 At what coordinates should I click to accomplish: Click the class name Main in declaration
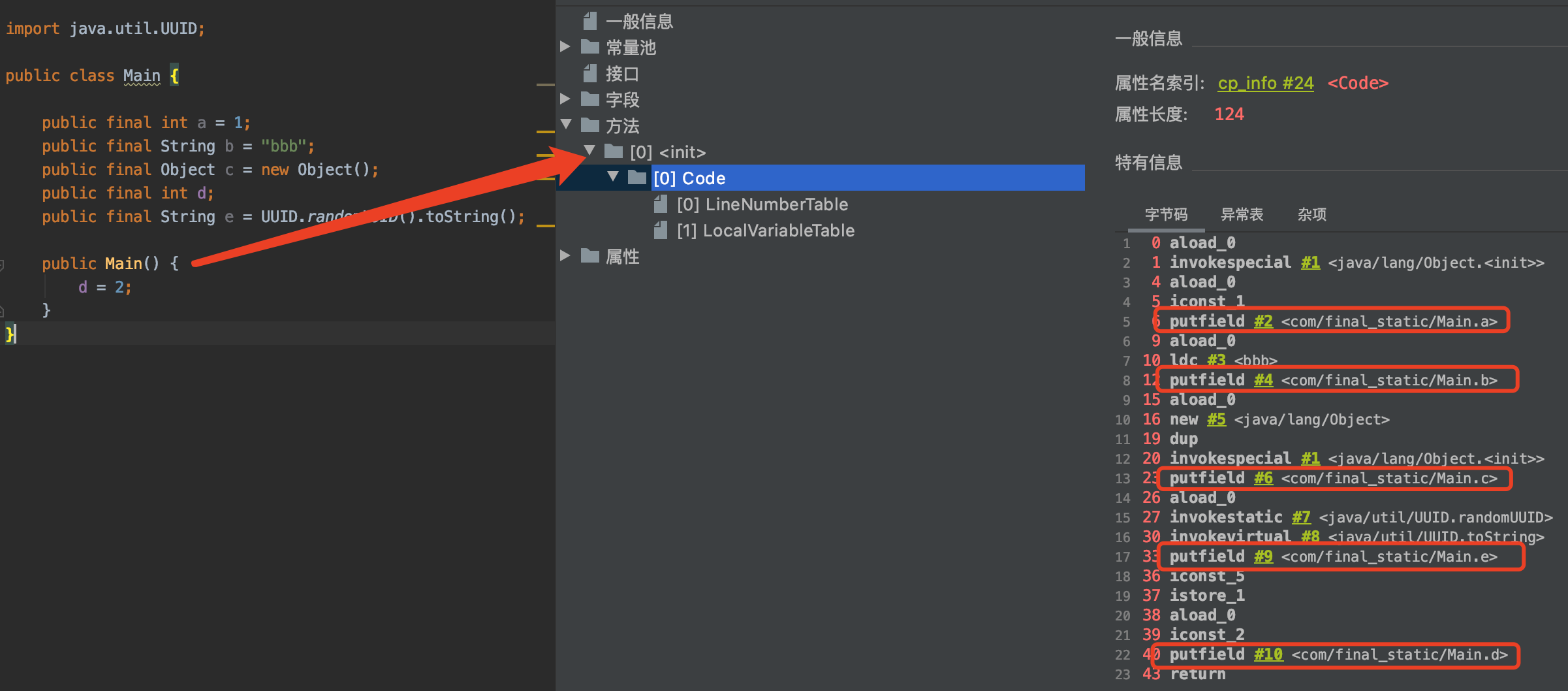[142, 76]
